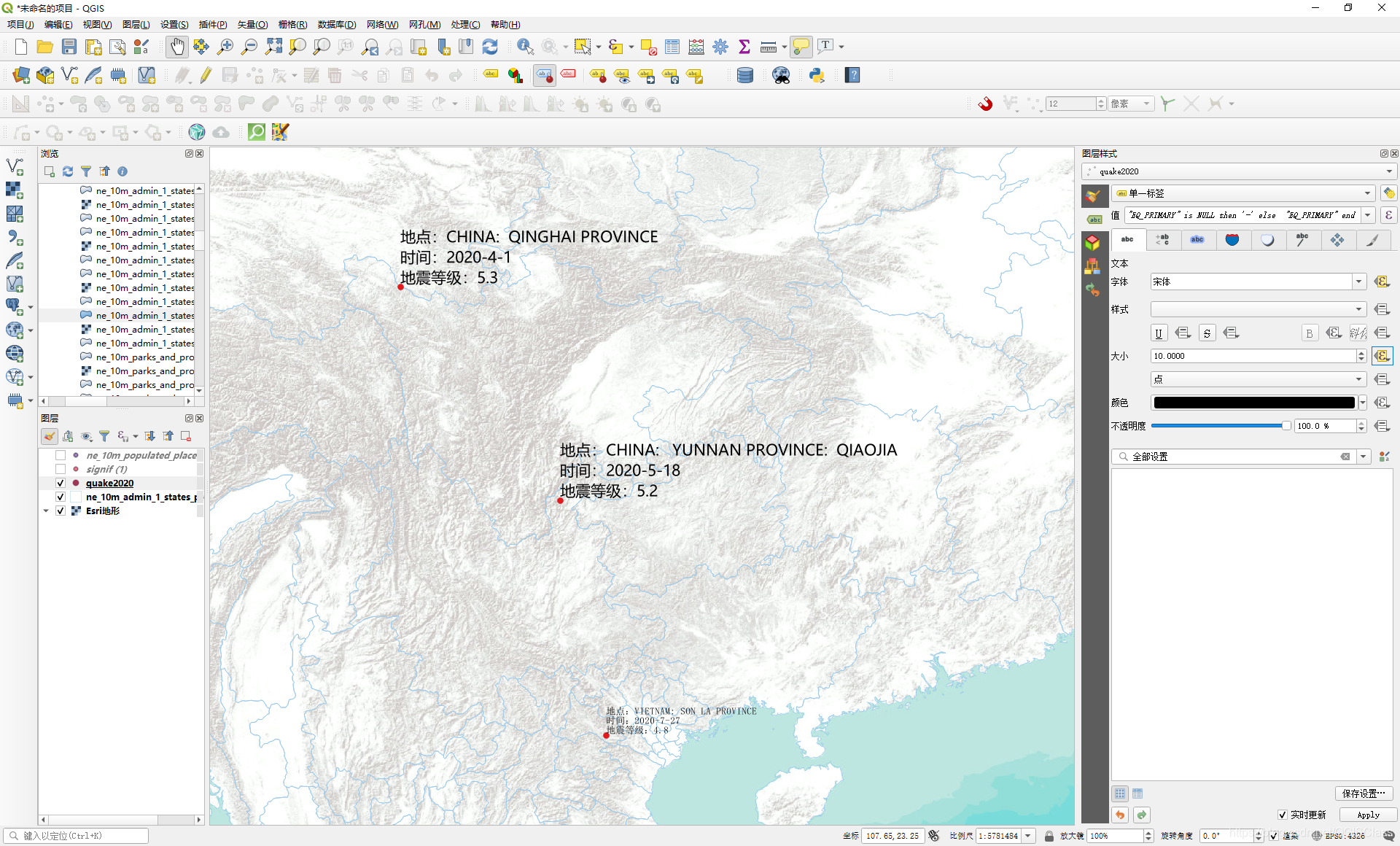1400x846 pixels.
Task: Click the 保存设置 button
Action: [x=1363, y=793]
